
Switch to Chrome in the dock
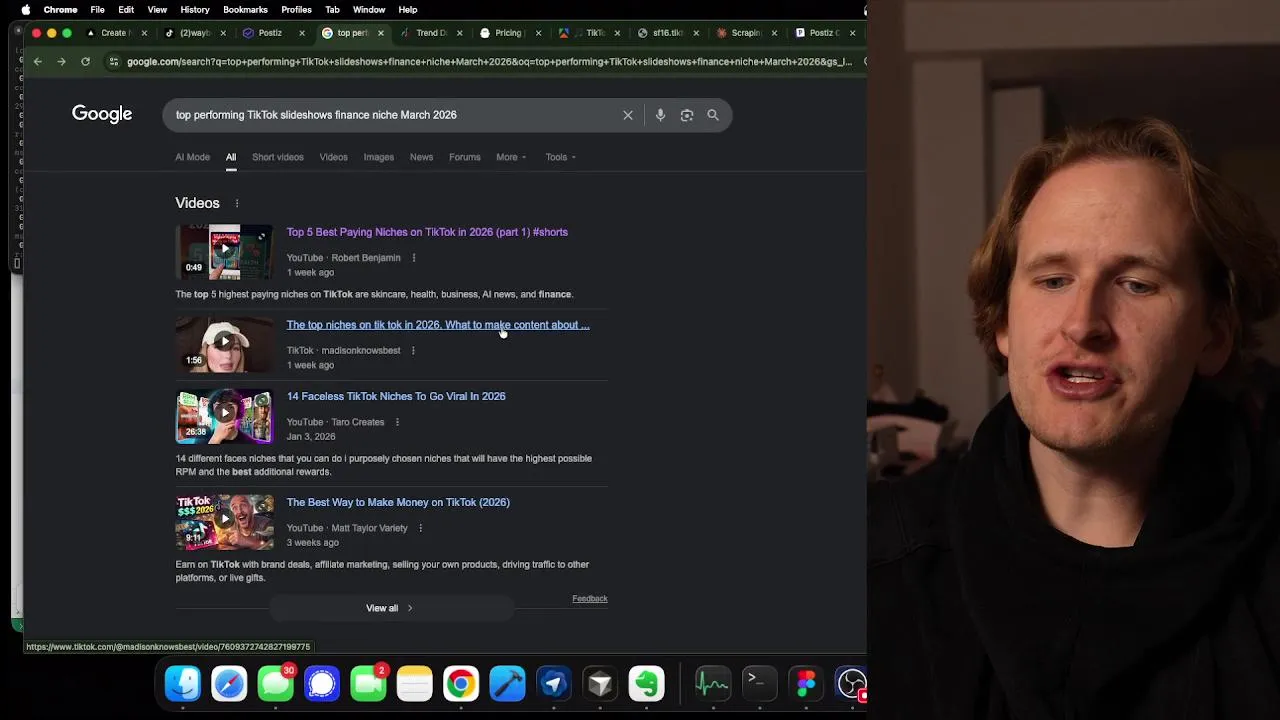[461, 684]
